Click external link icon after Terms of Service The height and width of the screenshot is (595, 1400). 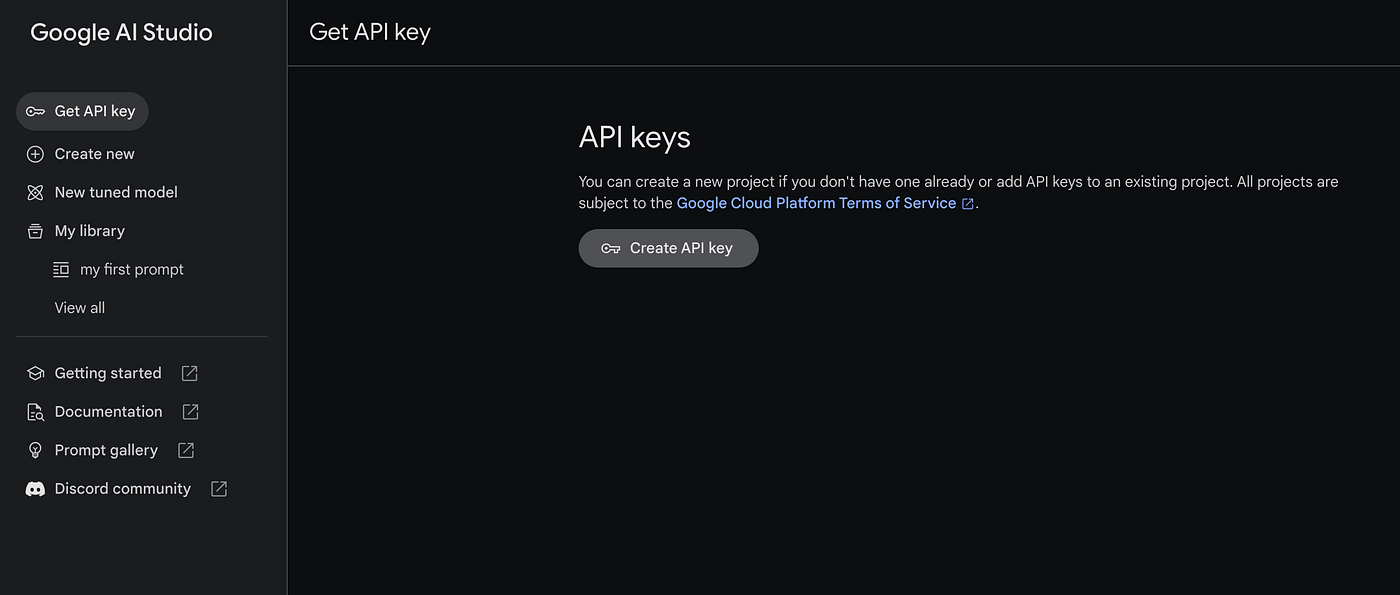[x=967, y=204]
